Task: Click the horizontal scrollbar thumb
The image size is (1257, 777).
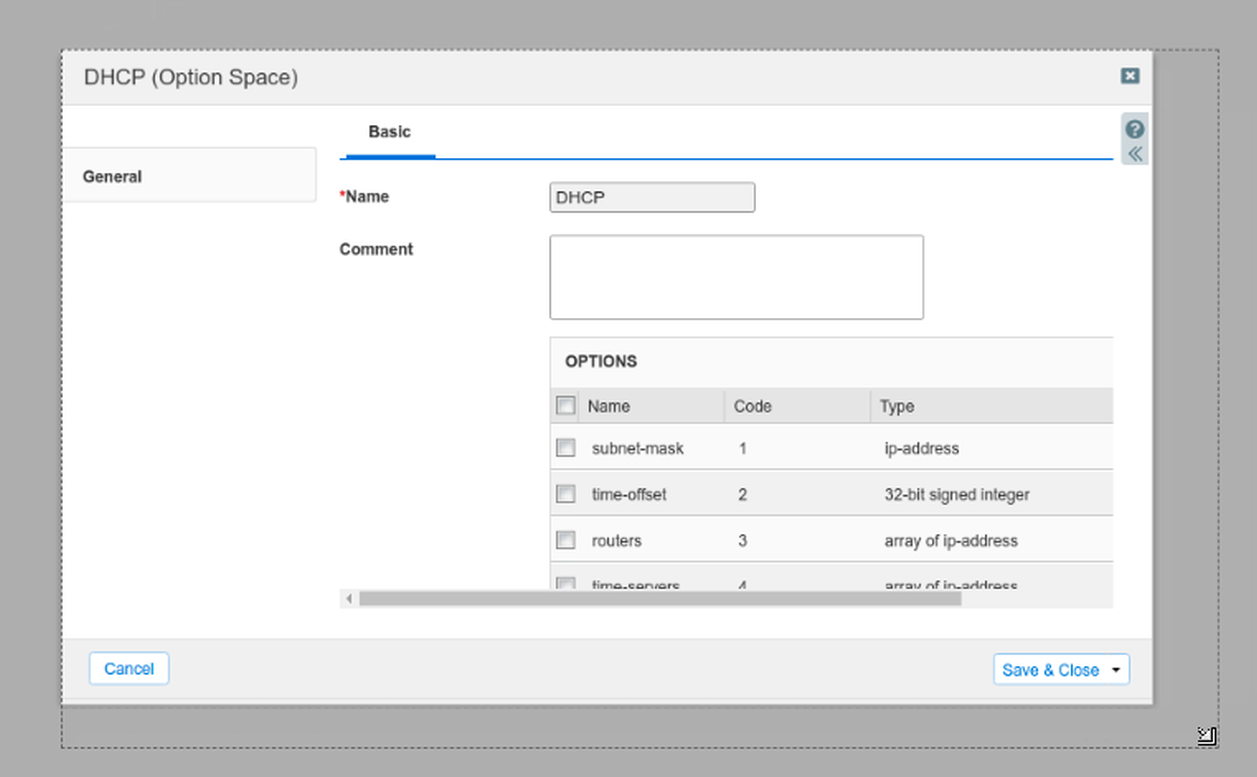Action: (660, 599)
